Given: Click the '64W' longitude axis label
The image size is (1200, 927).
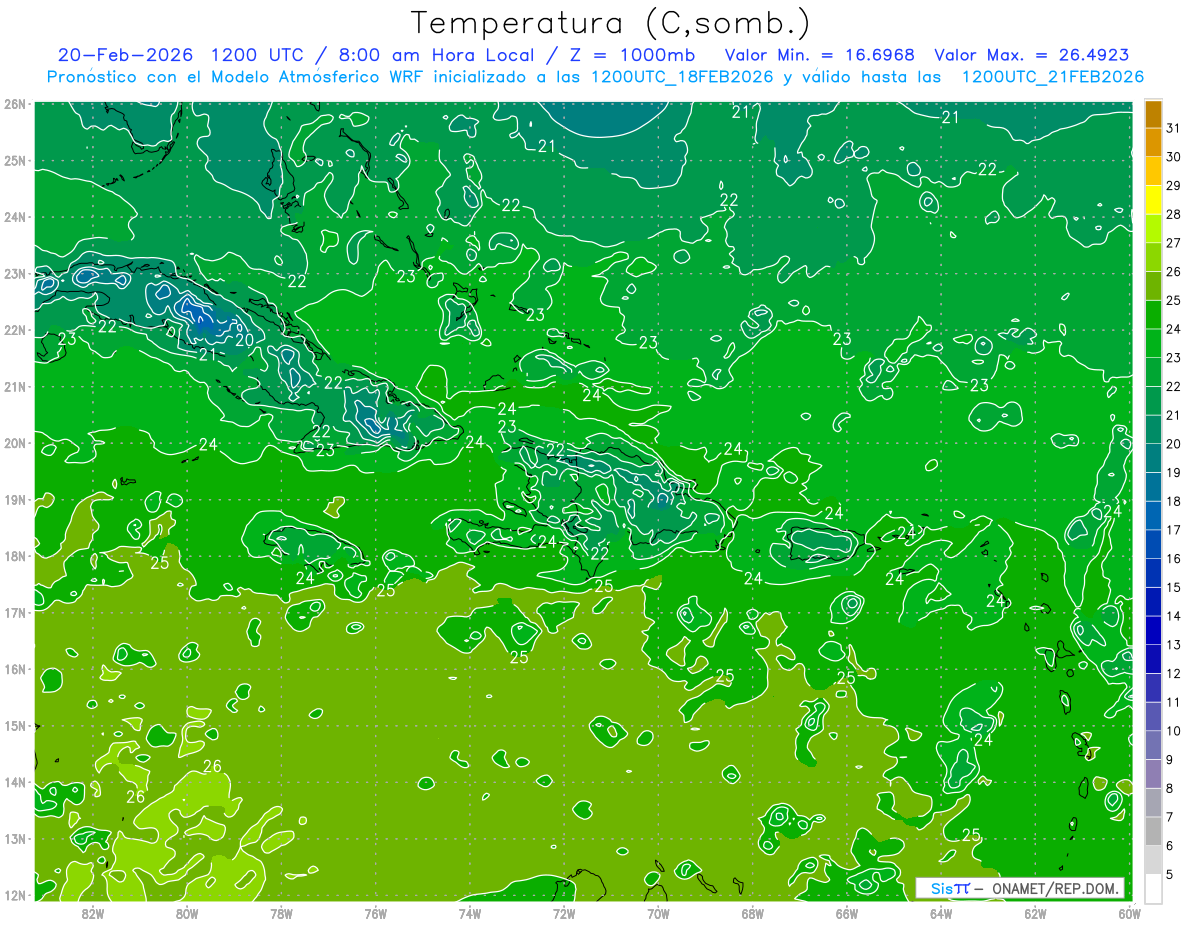Looking at the screenshot, I should point(940,913).
